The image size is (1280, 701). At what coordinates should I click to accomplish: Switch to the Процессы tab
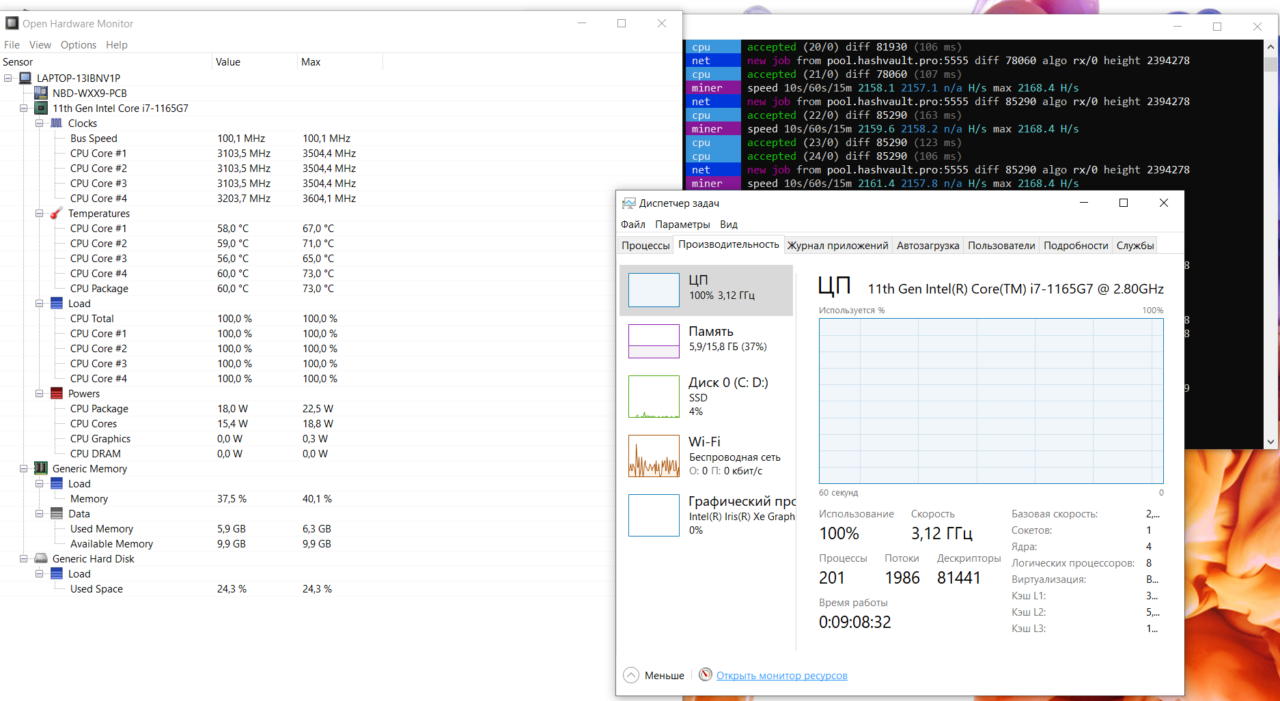point(646,245)
